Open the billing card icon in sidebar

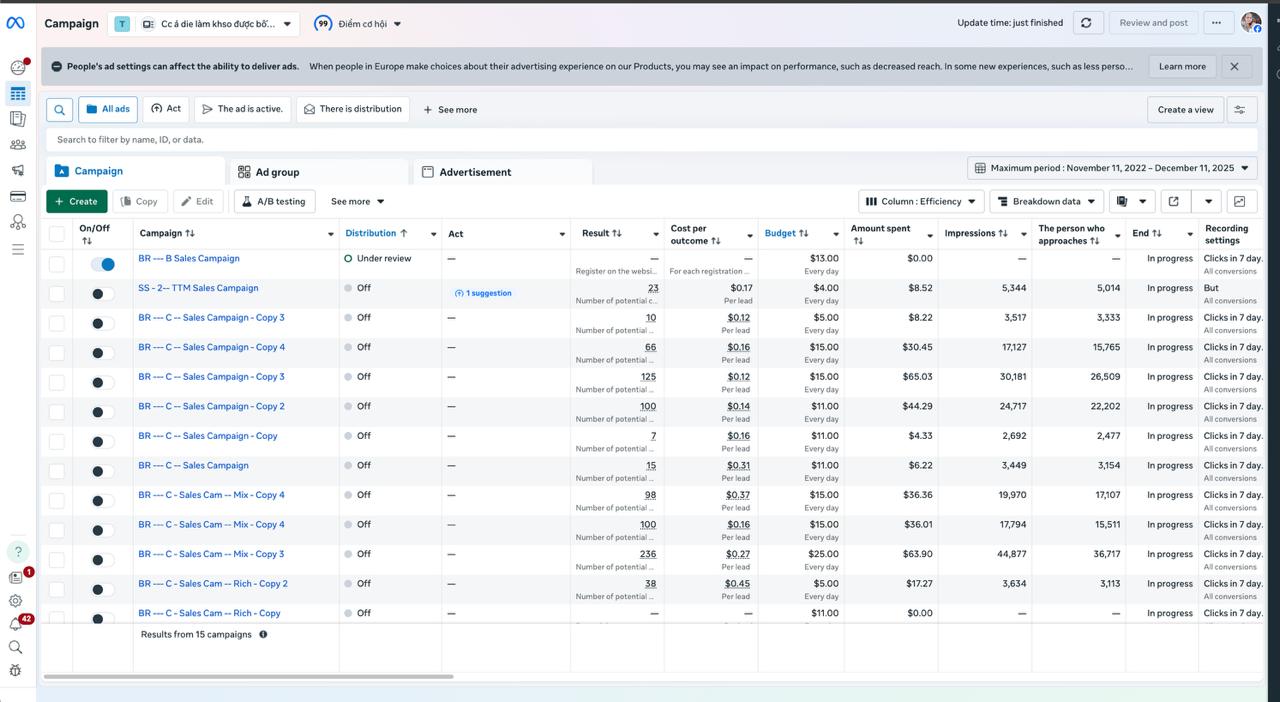pos(17,196)
